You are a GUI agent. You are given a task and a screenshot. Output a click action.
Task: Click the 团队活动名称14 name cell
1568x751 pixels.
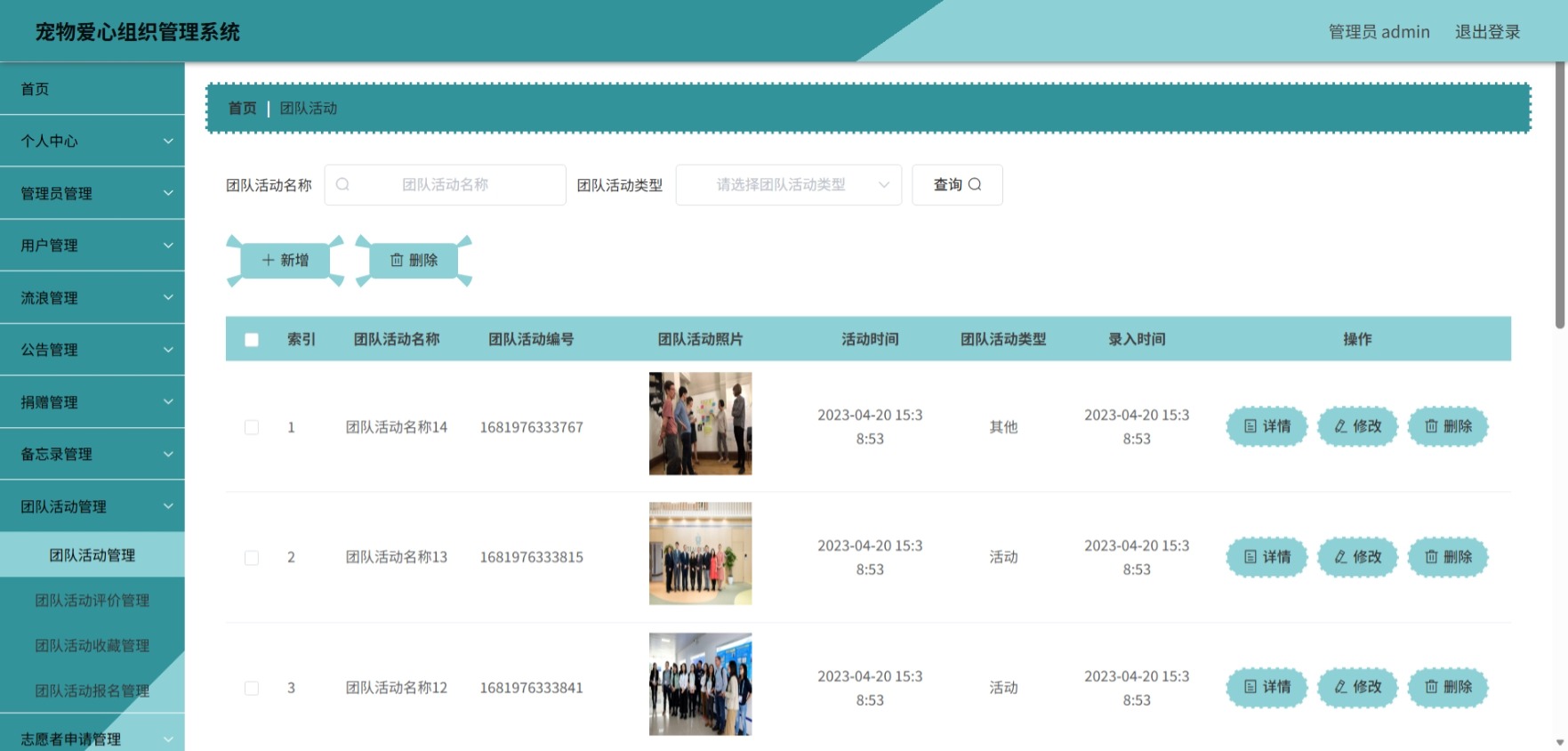[x=397, y=427]
